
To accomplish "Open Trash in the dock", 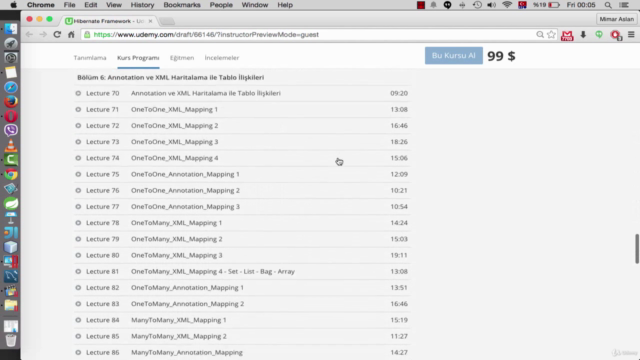I will click(x=11, y=340).
